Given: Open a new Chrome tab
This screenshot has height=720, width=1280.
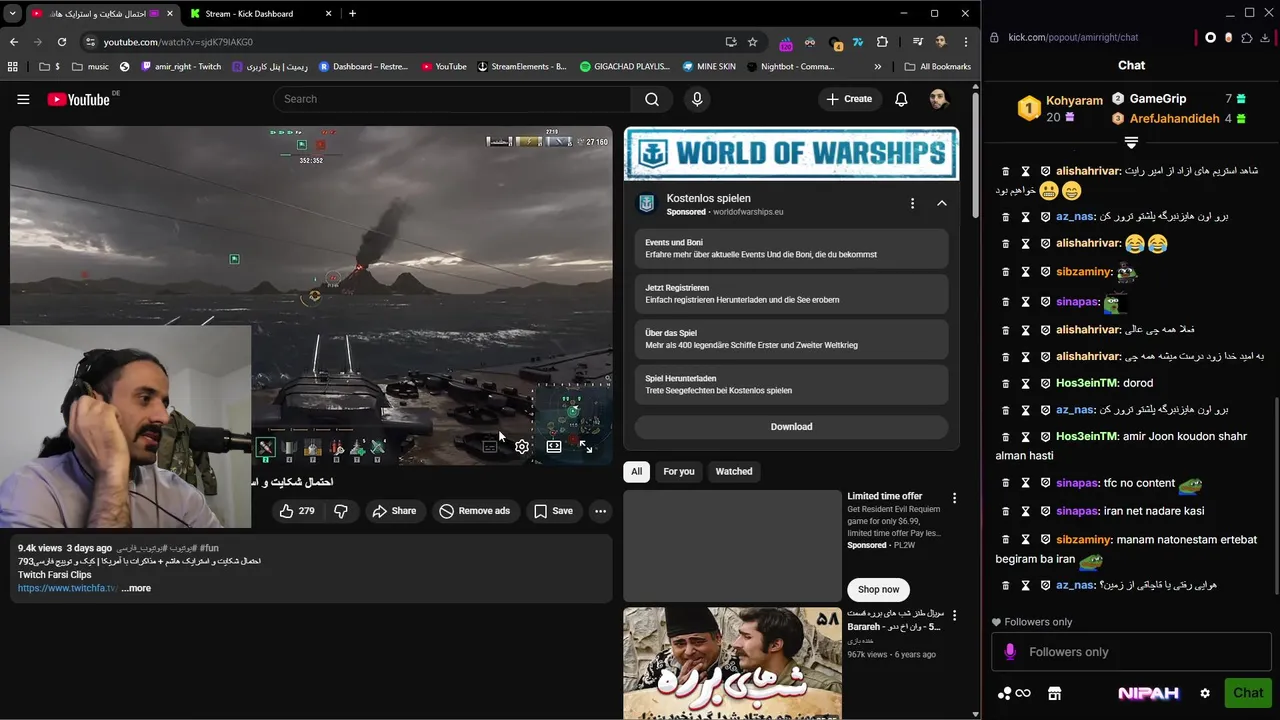Looking at the screenshot, I should click(352, 14).
